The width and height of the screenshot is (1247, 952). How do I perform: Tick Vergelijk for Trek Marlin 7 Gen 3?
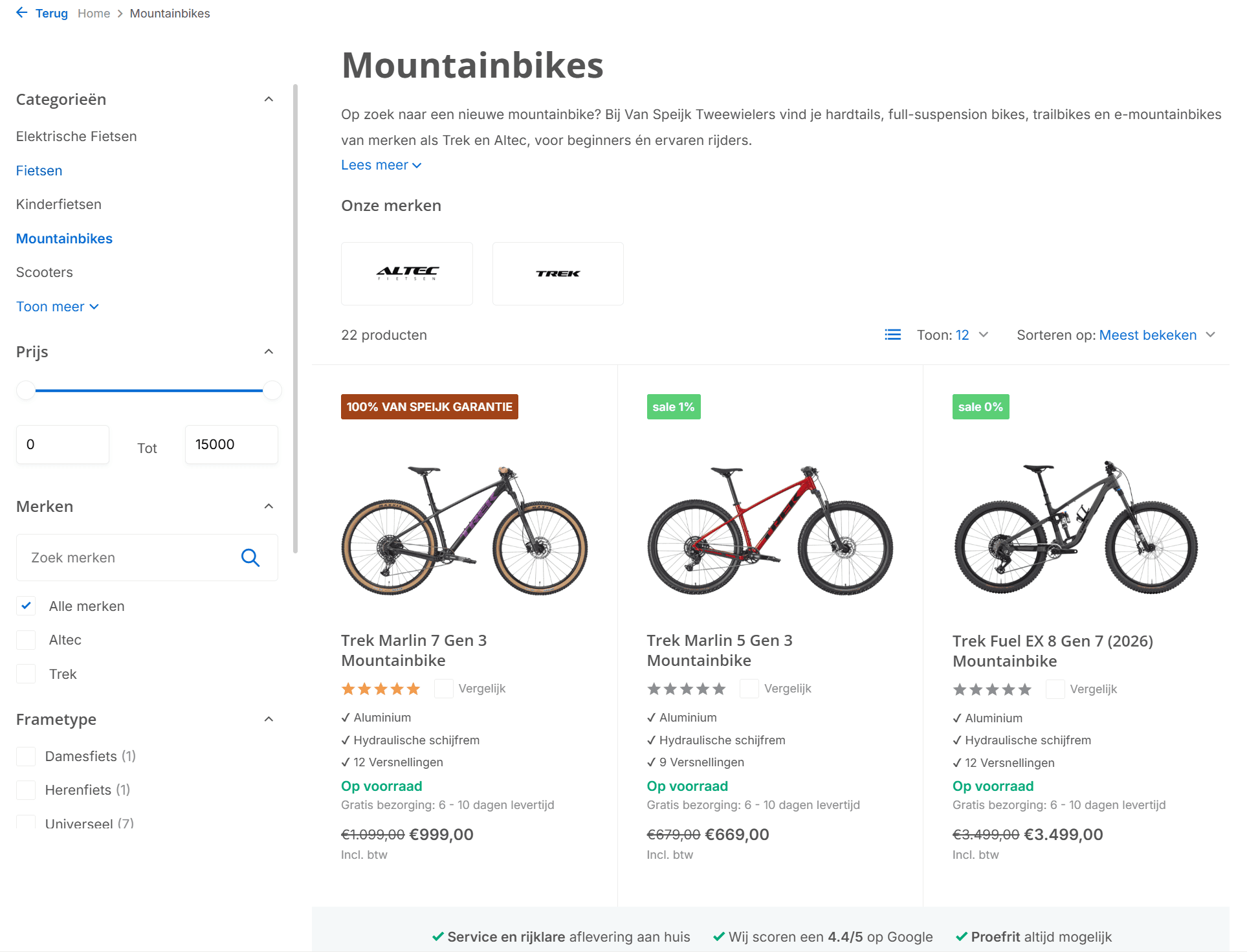pyautogui.click(x=443, y=689)
